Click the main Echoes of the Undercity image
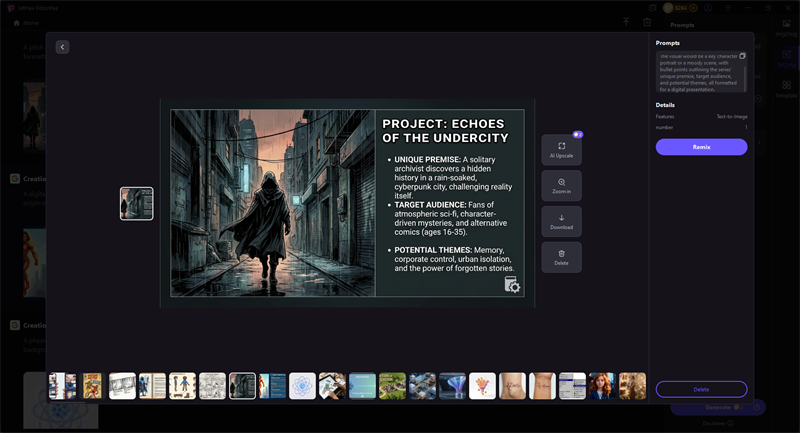800x433 pixels. click(x=347, y=203)
